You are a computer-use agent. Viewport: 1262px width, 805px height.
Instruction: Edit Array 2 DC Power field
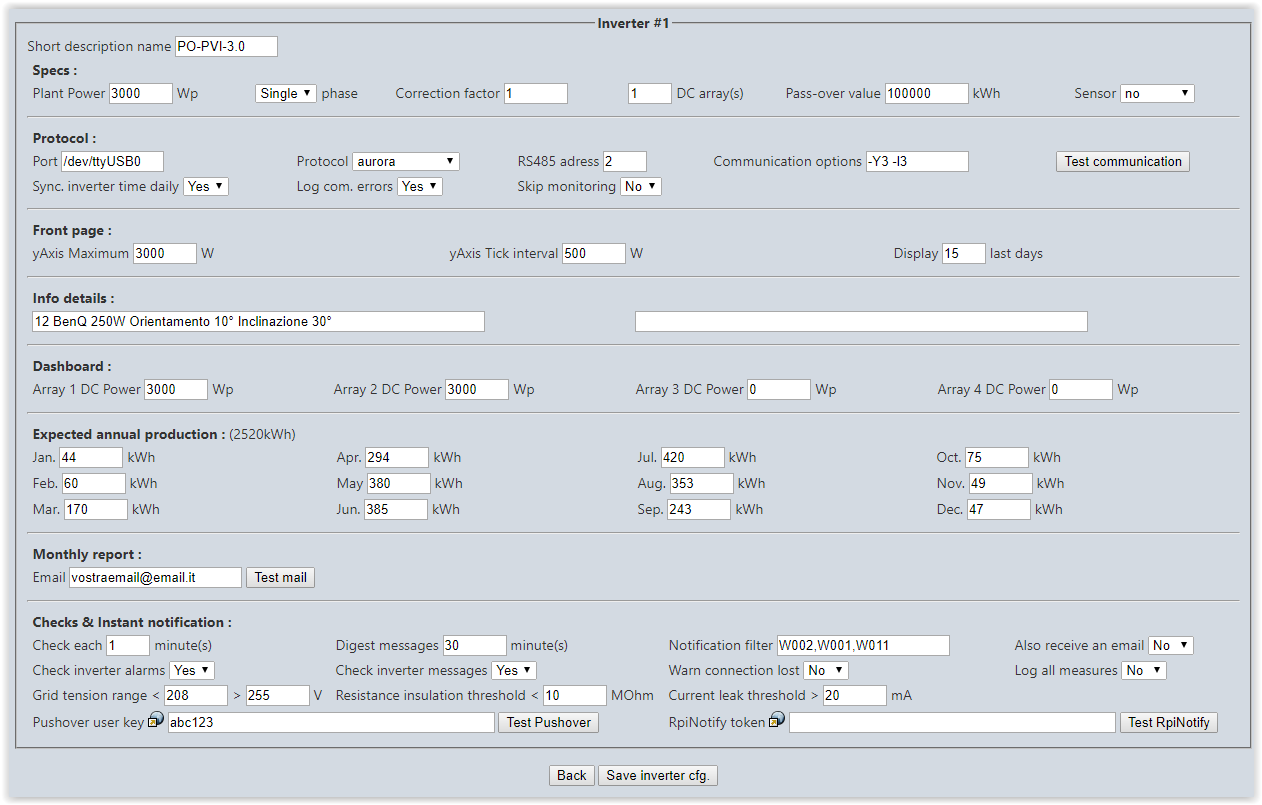pos(477,389)
